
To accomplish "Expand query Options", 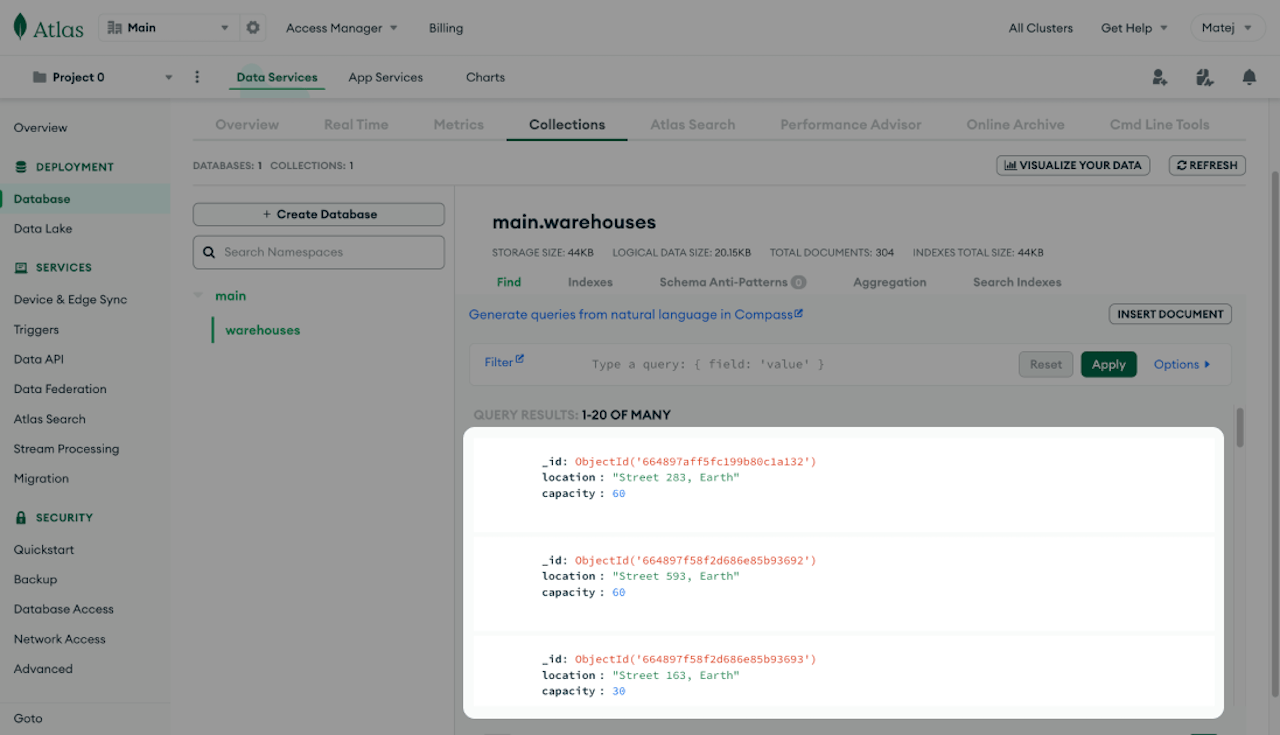I will click(1181, 364).
